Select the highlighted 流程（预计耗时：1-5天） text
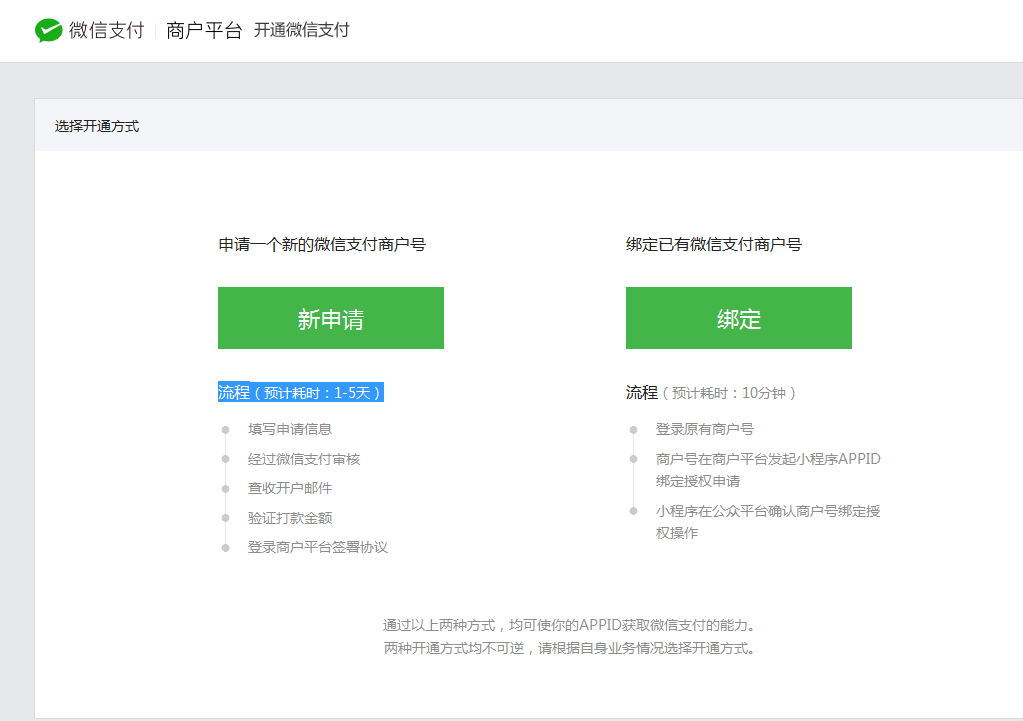The image size is (1023, 721). pyautogui.click(x=300, y=392)
